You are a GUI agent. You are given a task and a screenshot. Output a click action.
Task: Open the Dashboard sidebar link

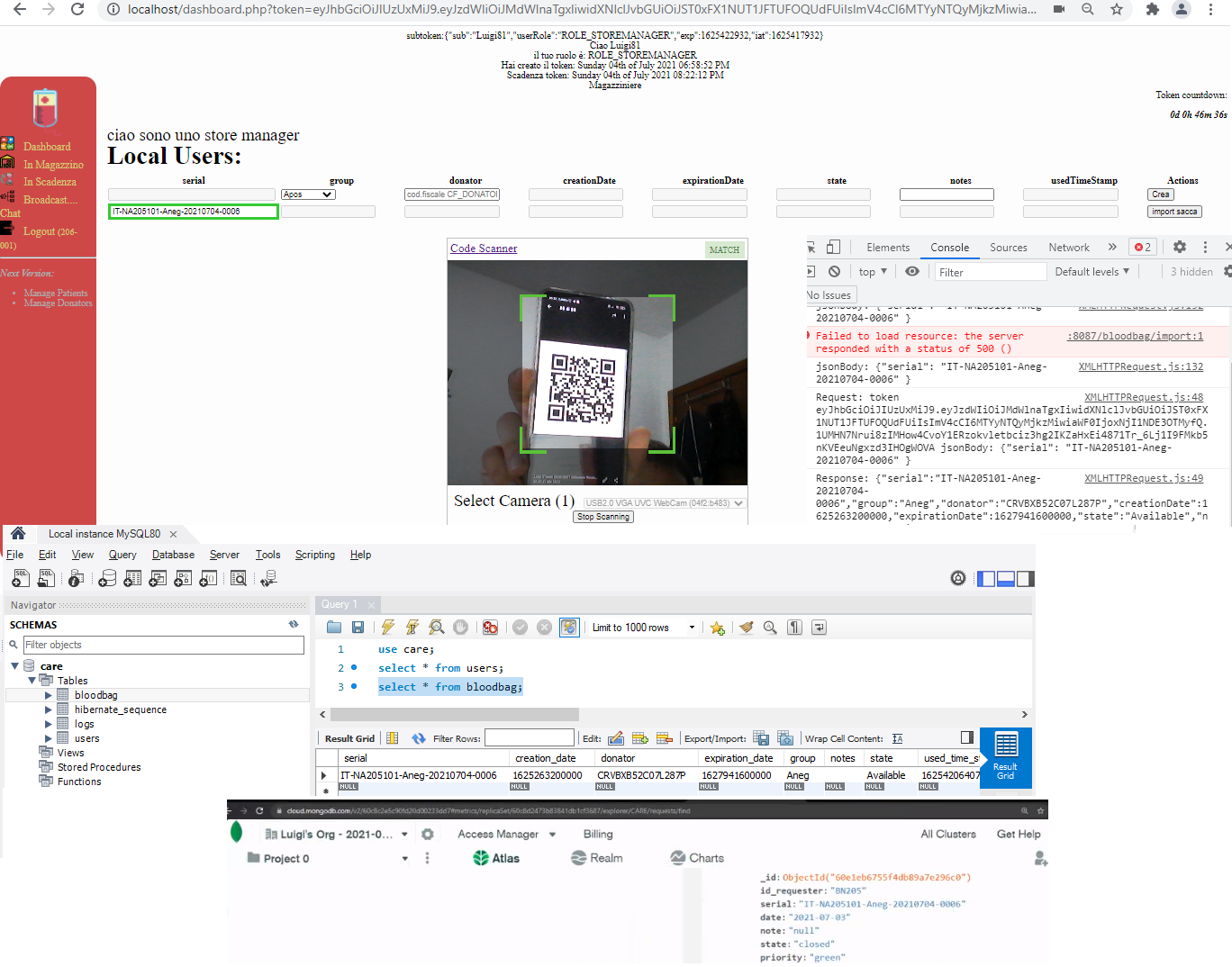47,147
